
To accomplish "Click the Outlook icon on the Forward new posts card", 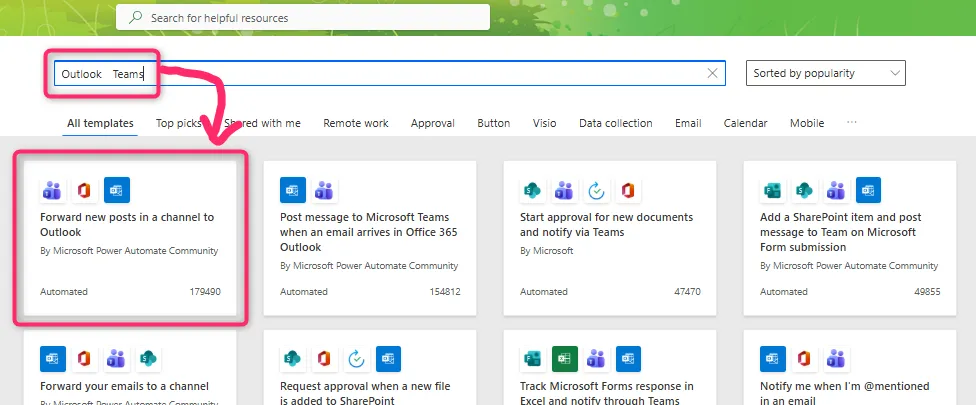I will [x=117, y=190].
